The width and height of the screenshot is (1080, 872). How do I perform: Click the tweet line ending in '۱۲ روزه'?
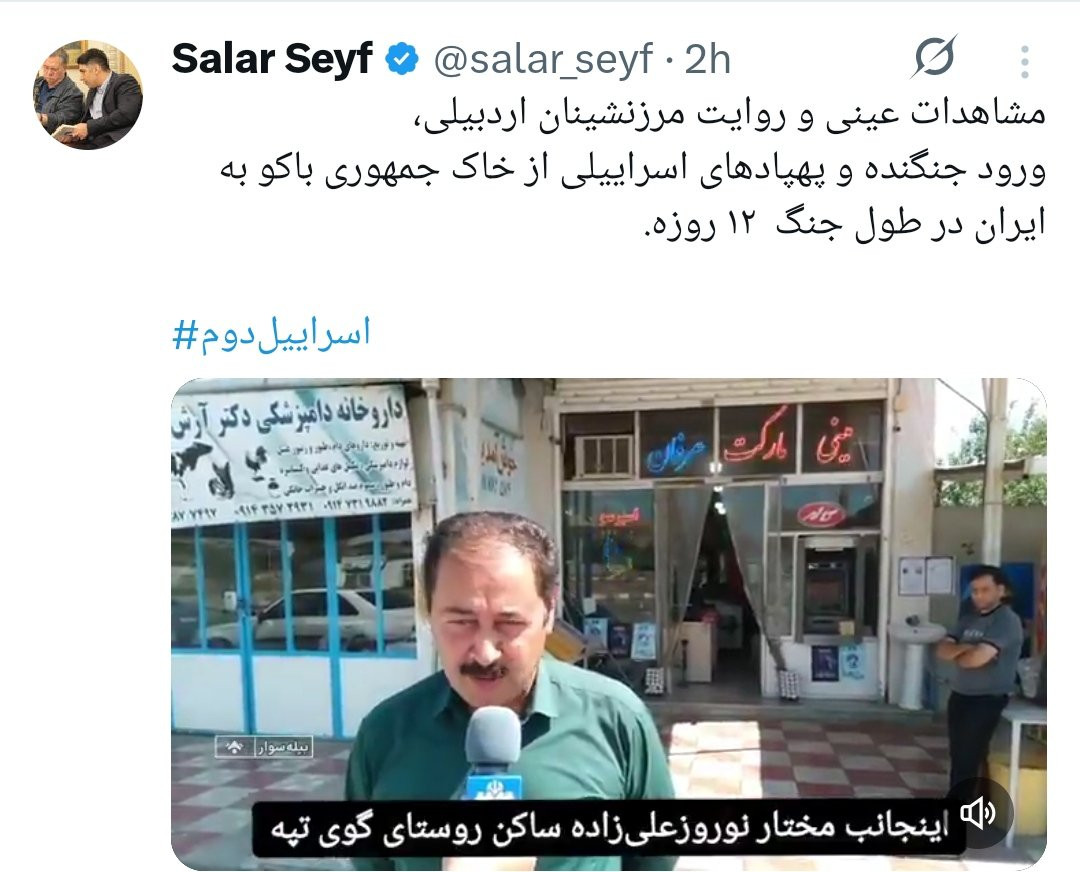pos(844,223)
